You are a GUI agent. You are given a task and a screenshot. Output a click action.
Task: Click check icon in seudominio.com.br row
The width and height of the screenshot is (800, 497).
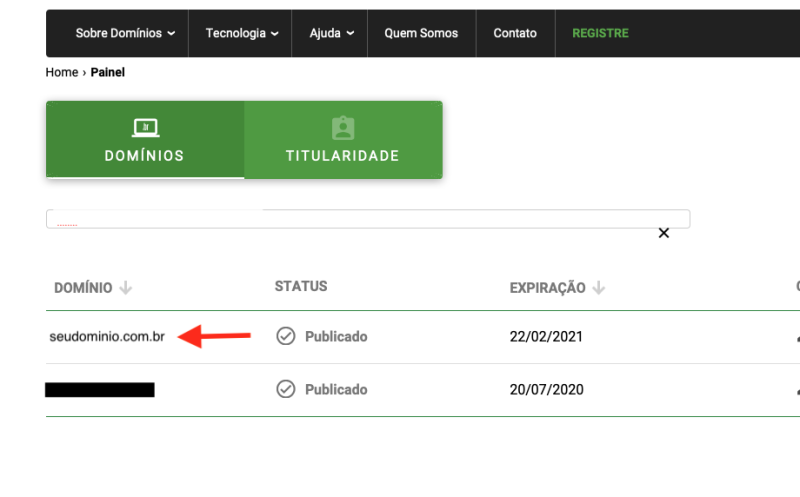click(285, 337)
